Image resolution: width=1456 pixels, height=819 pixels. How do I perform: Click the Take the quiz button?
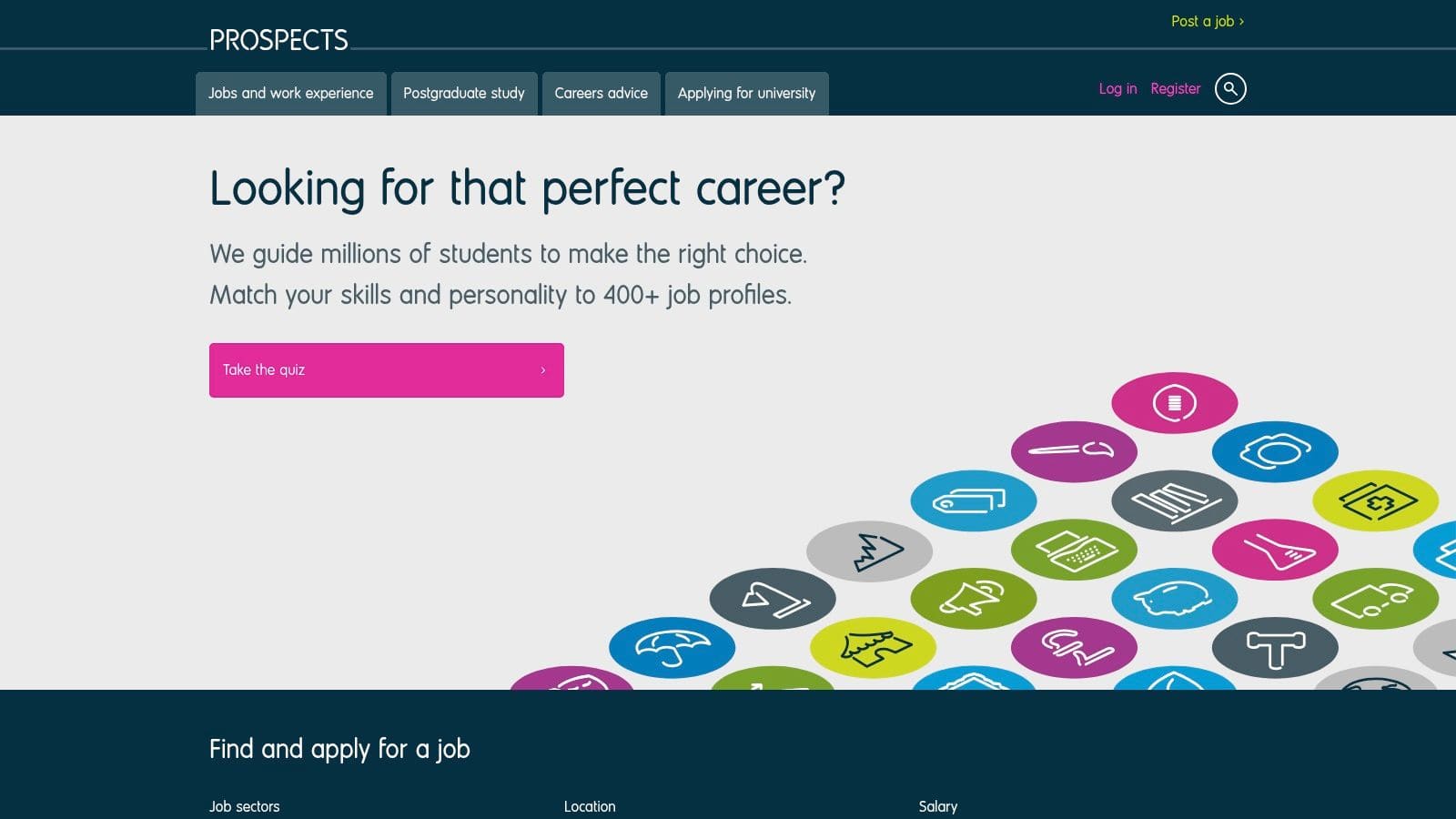pyautogui.click(x=386, y=369)
